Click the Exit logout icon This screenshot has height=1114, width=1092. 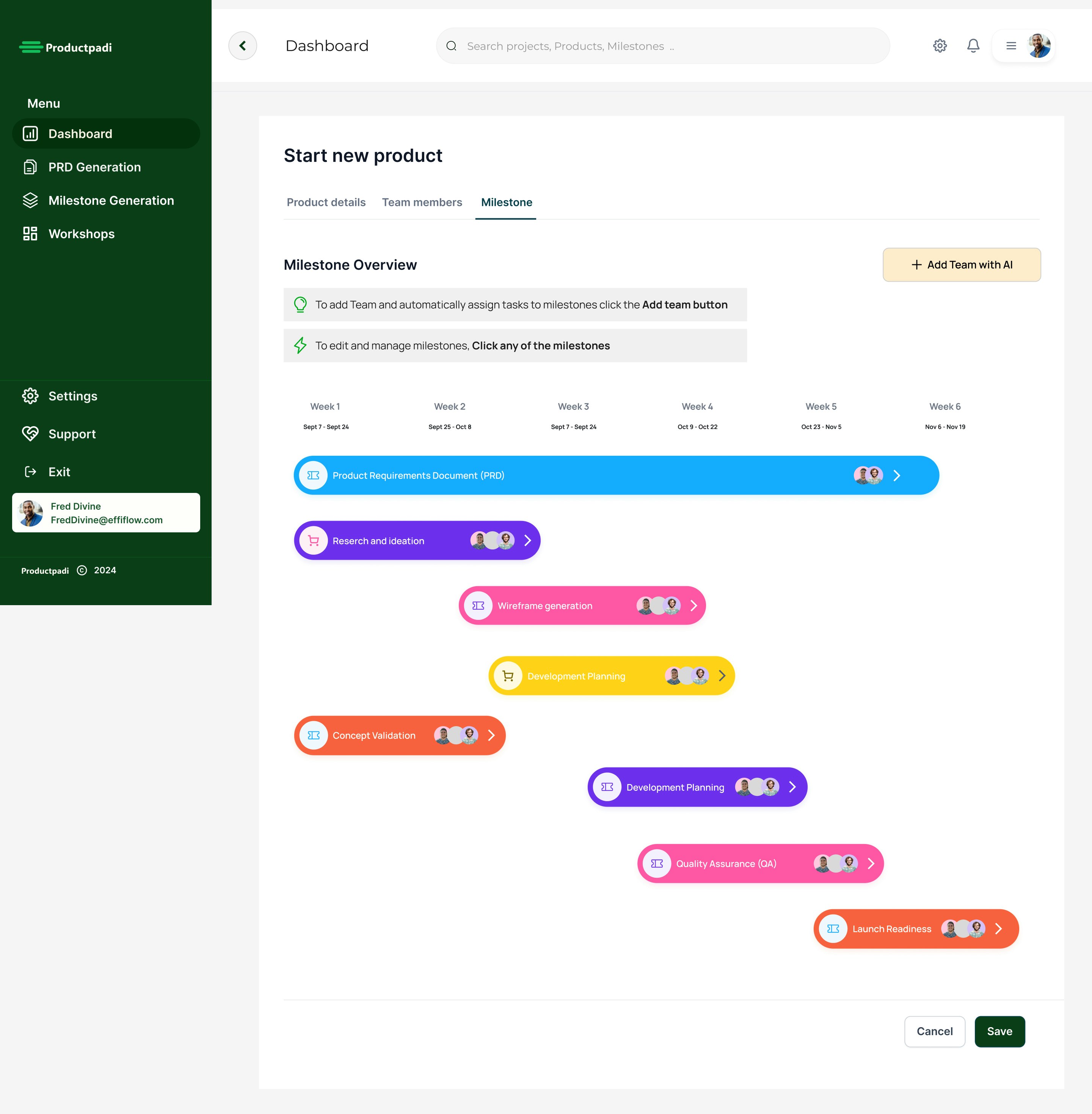click(30, 472)
